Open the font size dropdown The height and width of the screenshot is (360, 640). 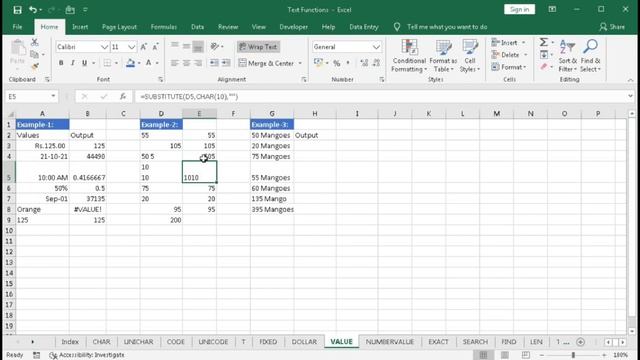(131, 47)
